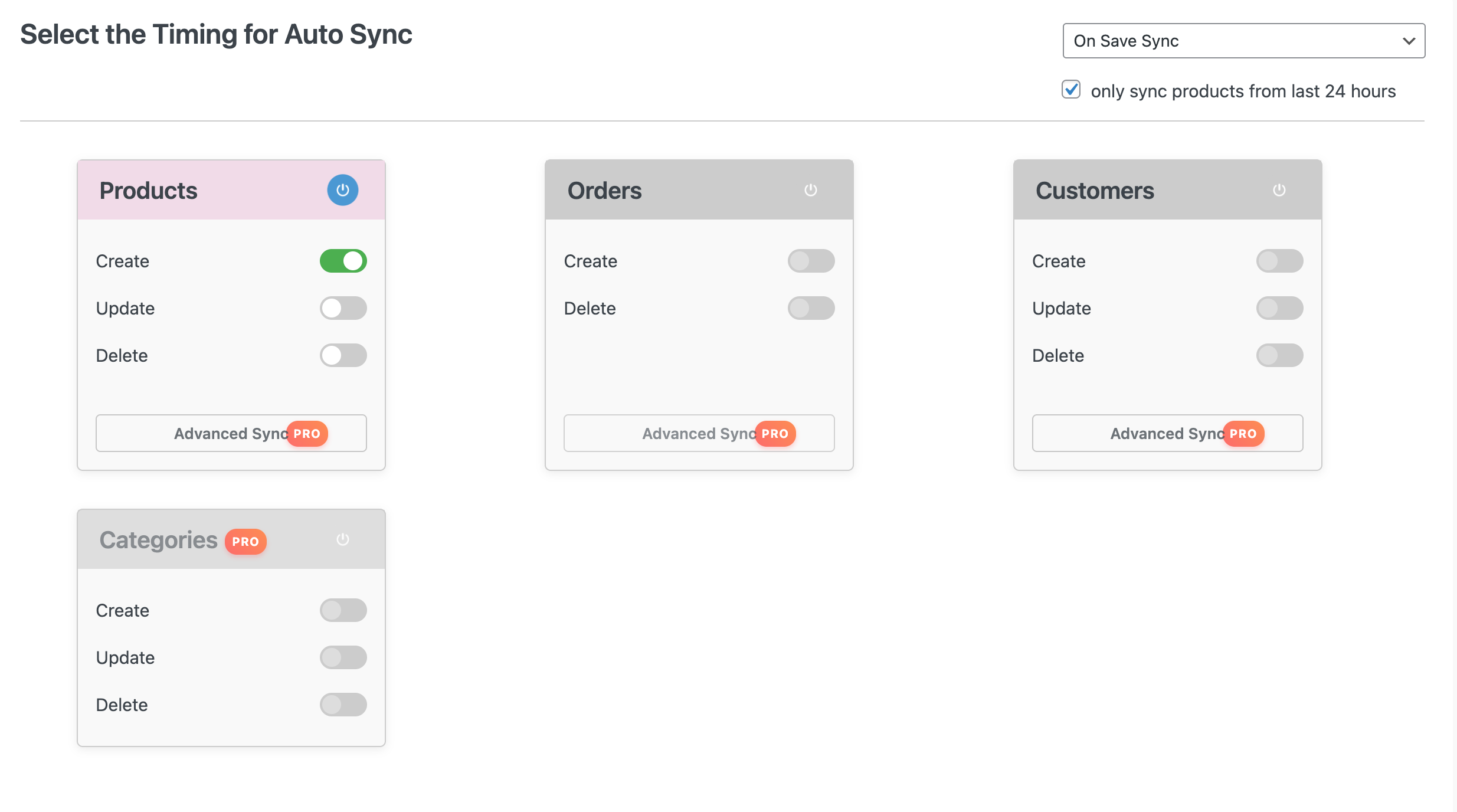
Task: Uncheck only sync products from last 24 hours
Action: click(1070, 90)
